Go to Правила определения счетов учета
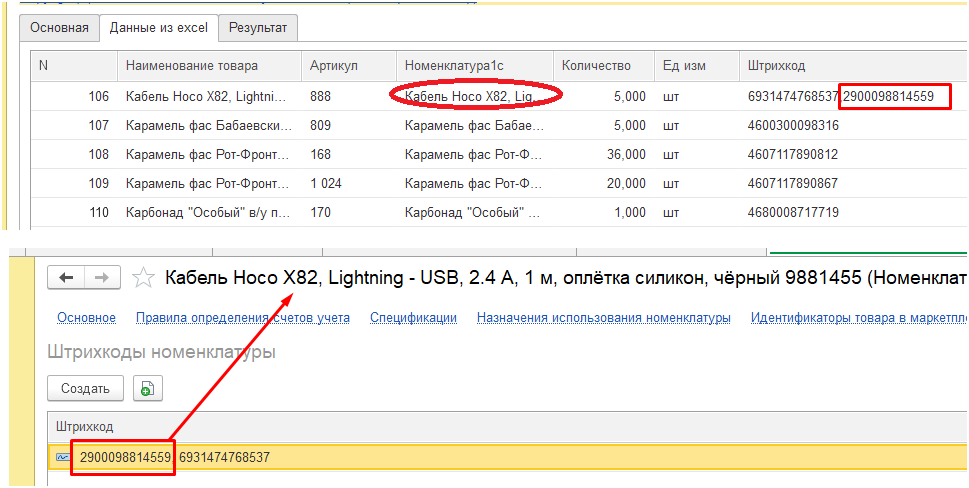 (243, 318)
